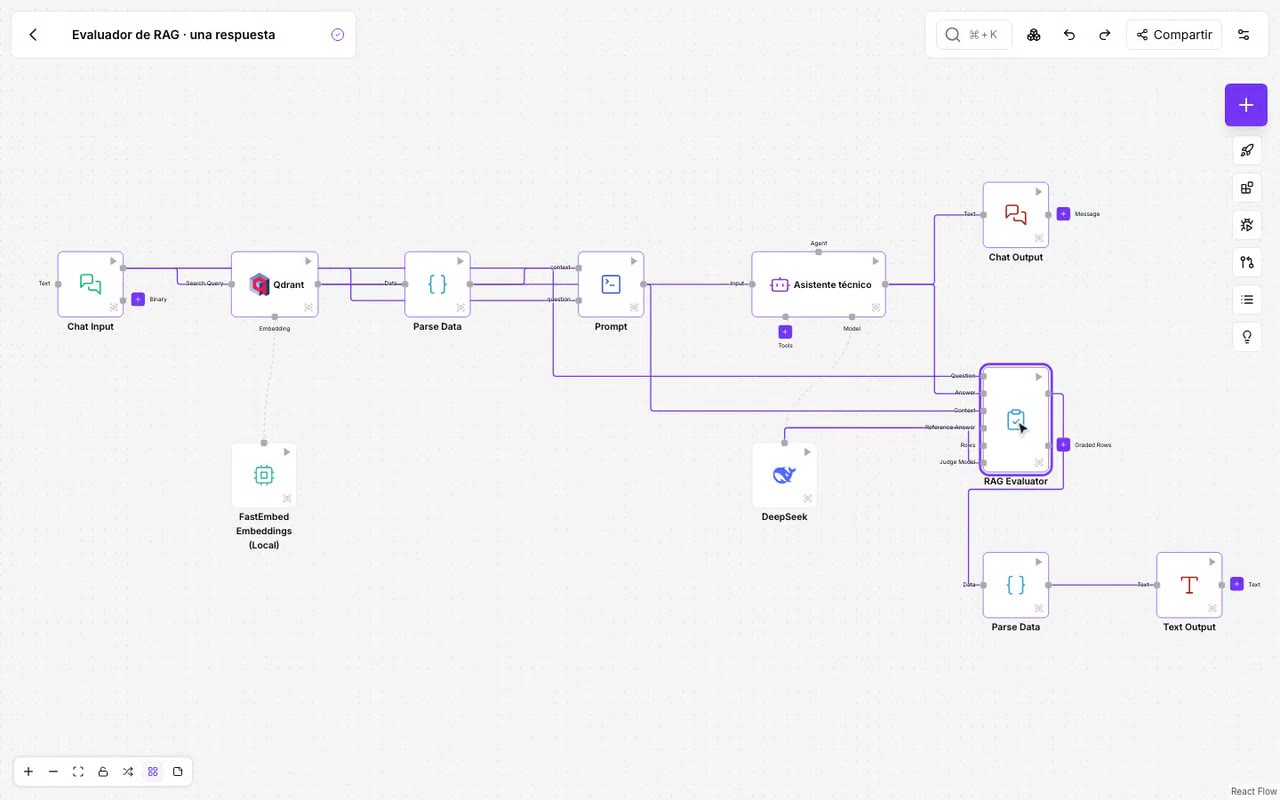Zoom out of the canvas

click(53, 772)
